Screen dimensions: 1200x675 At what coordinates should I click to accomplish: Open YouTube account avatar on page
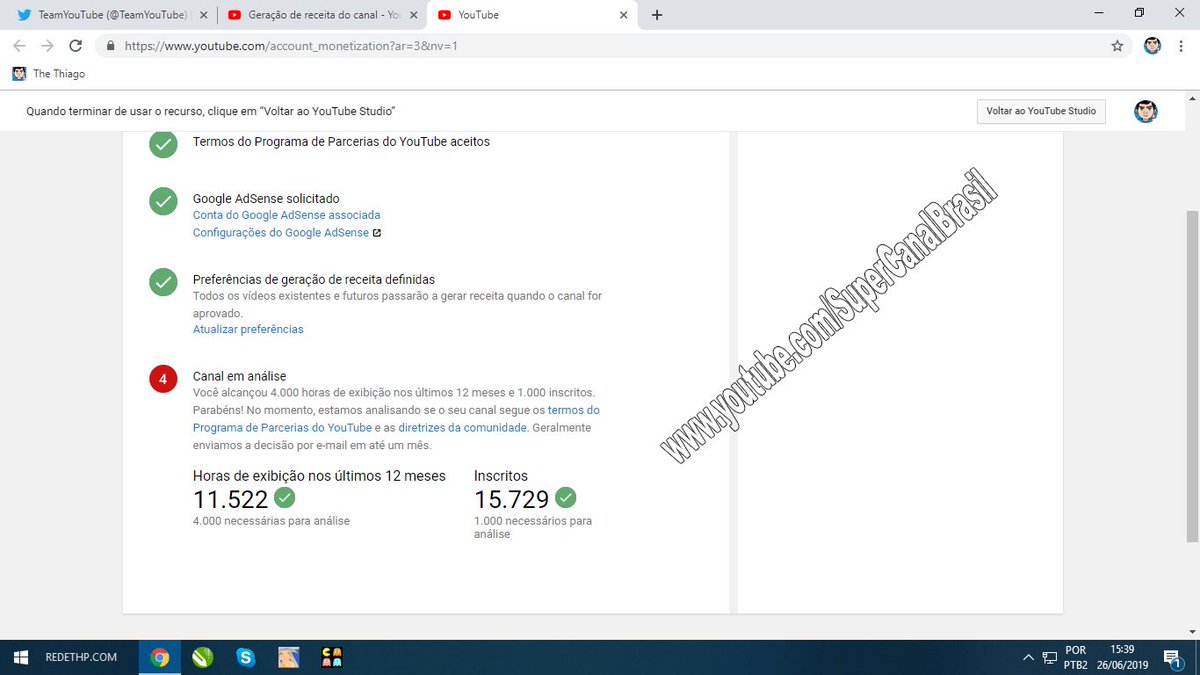pyautogui.click(x=1146, y=111)
